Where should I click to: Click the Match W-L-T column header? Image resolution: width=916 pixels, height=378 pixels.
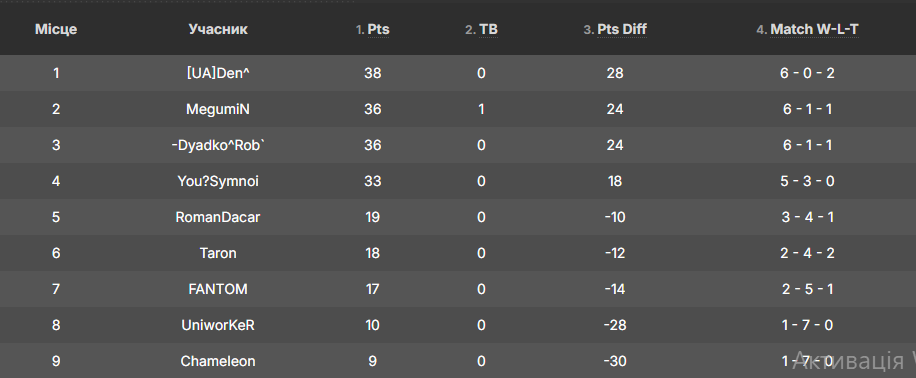tap(814, 29)
